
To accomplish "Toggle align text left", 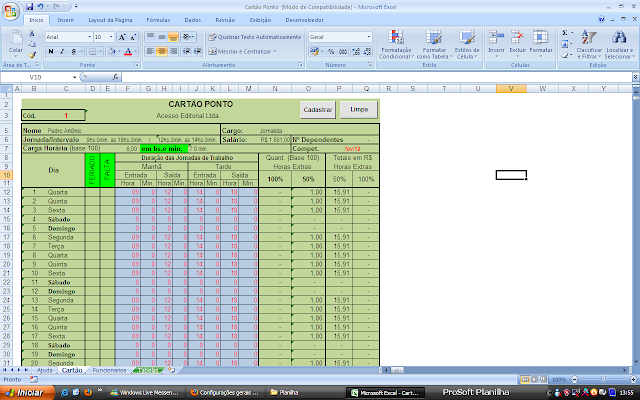I will pos(150,51).
